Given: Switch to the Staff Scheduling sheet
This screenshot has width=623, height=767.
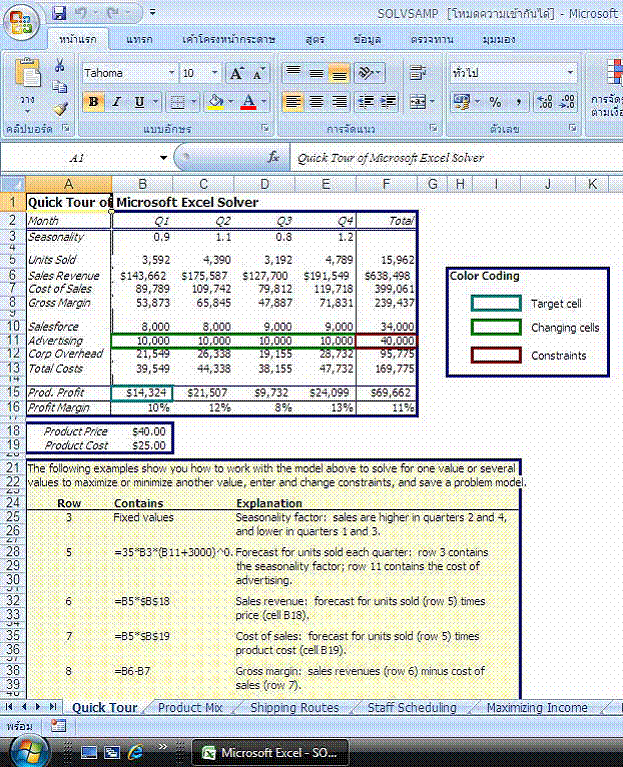Looking at the screenshot, I should (x=412, y=708).
